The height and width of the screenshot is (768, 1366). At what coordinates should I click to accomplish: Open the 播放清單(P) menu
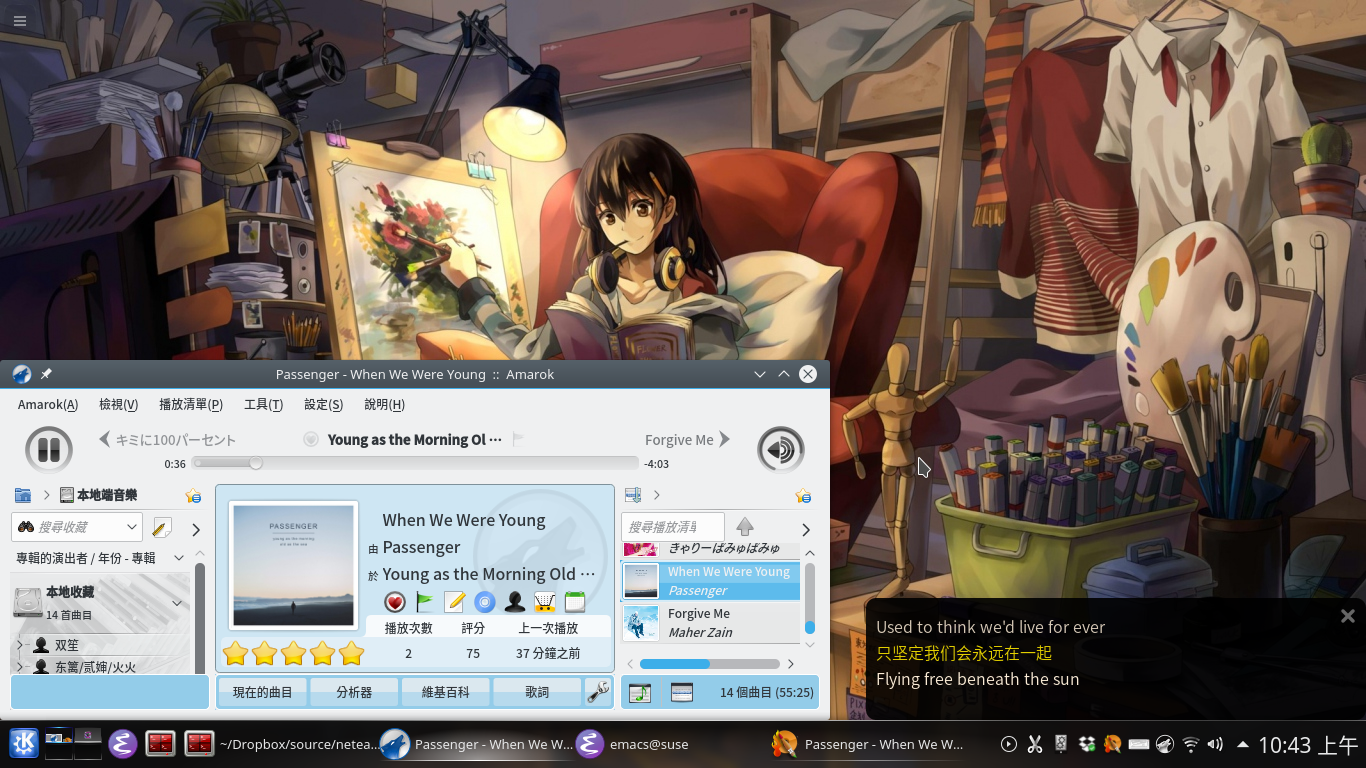191,404
